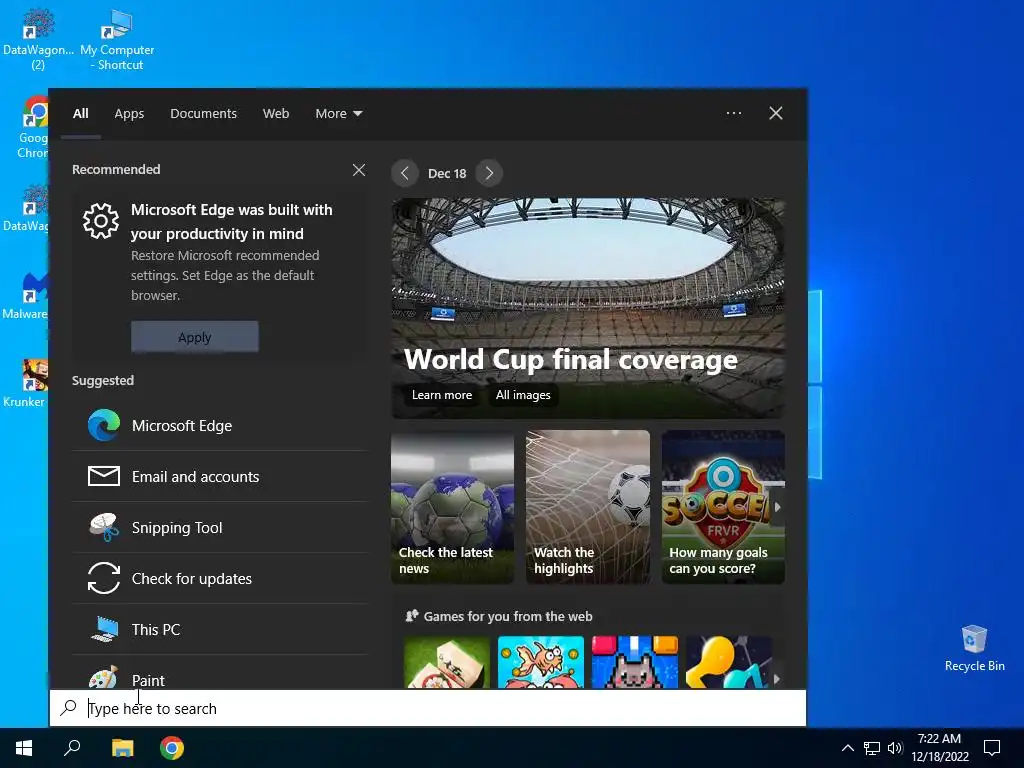This screenshot has width=1024, height=768.
Task: Open Microsoft Edge from suggested list
Action: tap(219, 426)
